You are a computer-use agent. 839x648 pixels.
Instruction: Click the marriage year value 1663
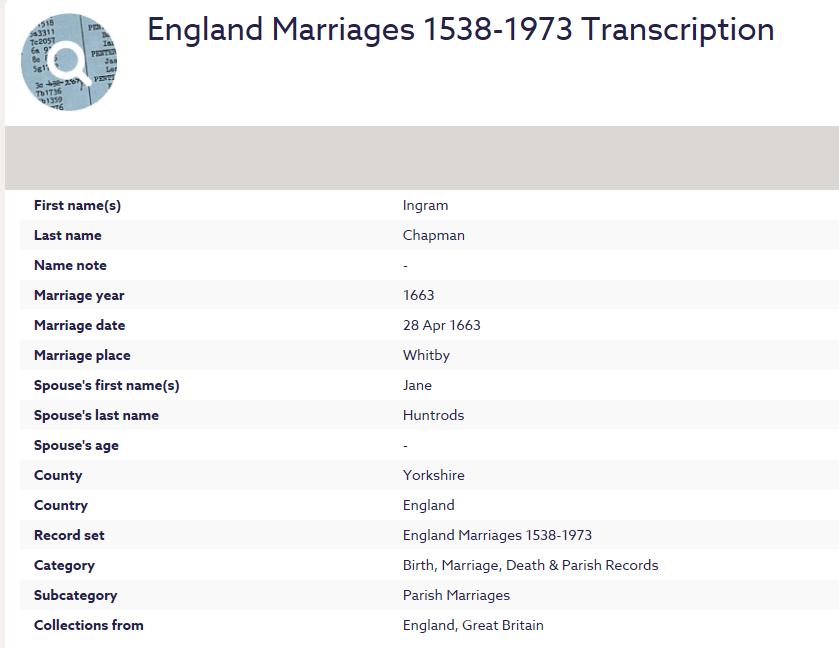pyautogui.click(x=418, y=295)
